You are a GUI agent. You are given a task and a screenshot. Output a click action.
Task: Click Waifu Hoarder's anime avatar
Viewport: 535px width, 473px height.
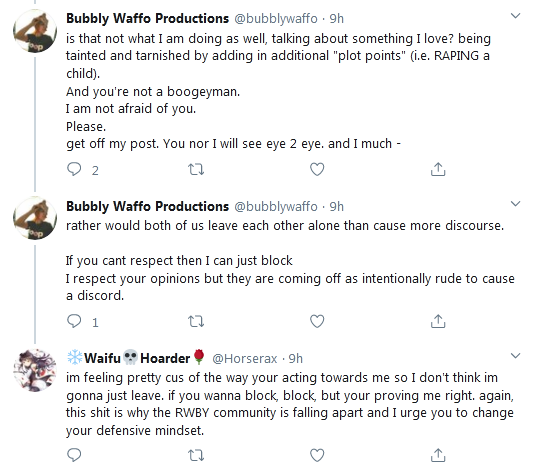[x=35, y=370]
